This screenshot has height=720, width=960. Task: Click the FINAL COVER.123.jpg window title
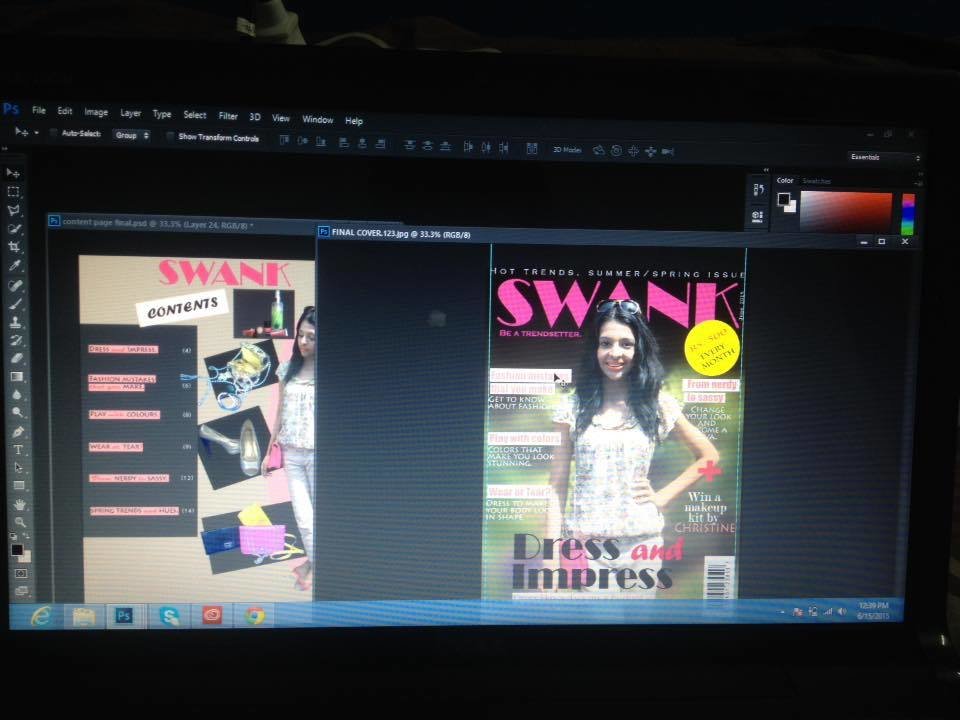[401, 234]
